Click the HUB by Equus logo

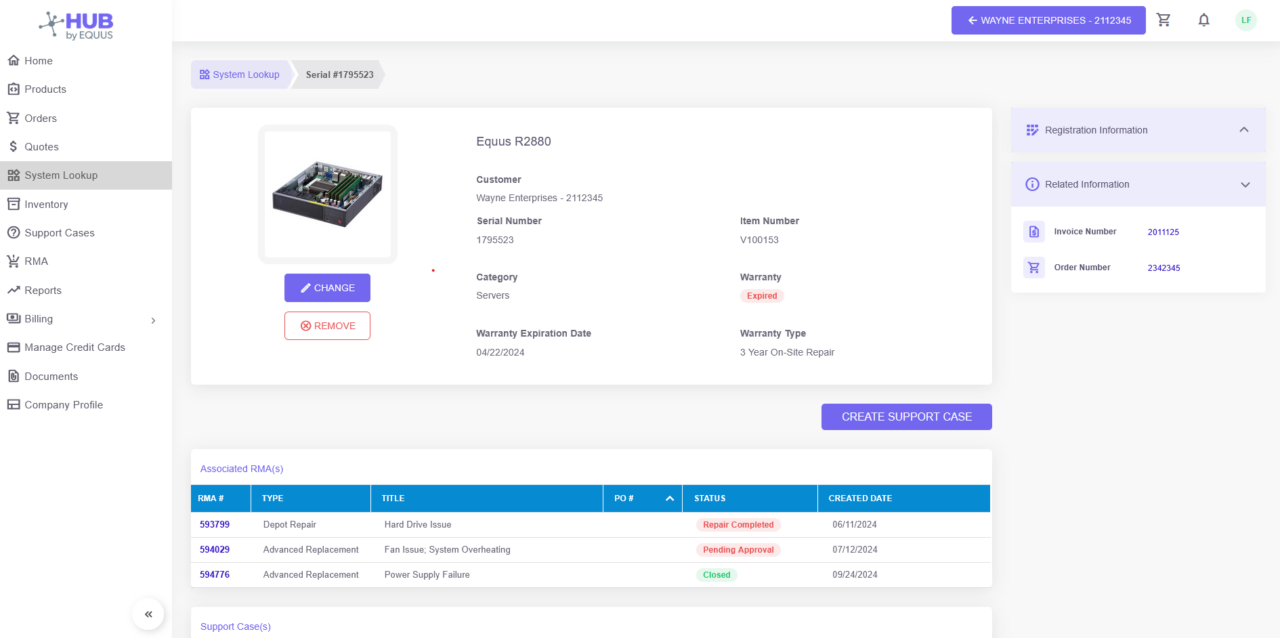(77, 25)
